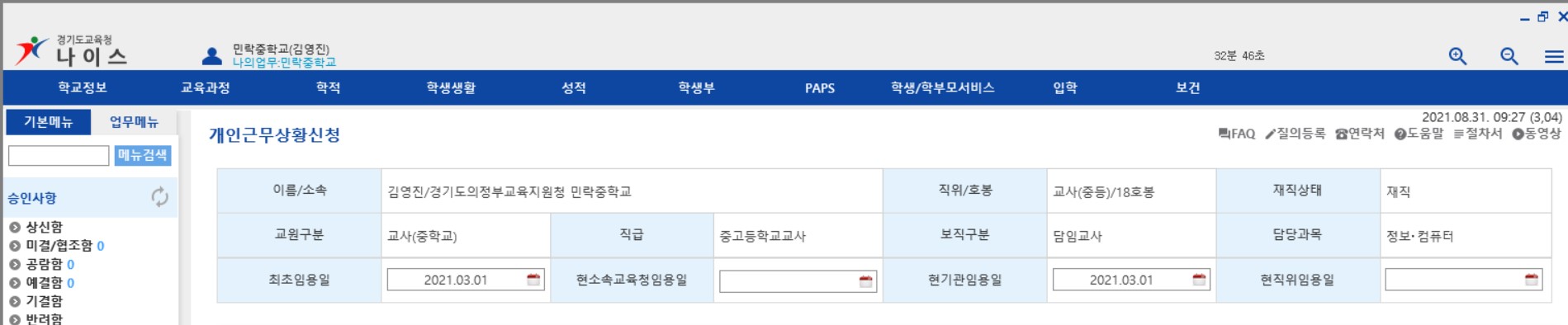1568x325 pixels.
Task: Click the menu search input field
Action: click(59, 155)
